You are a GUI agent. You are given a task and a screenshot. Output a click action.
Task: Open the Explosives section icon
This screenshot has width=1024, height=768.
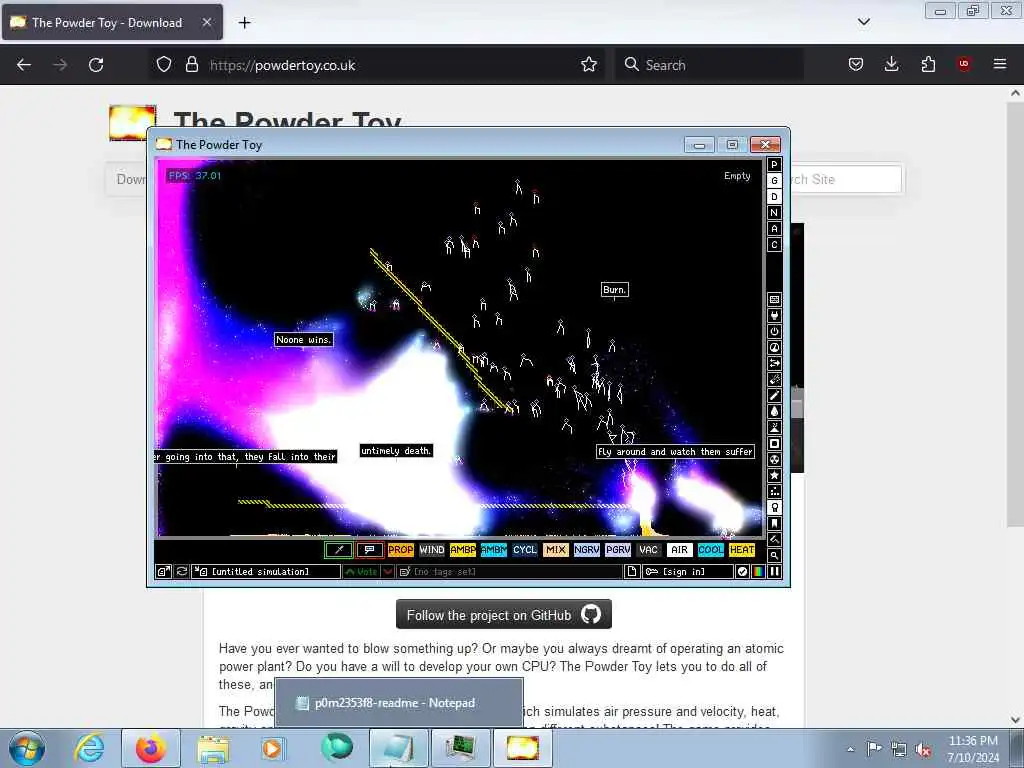[774, 379]
